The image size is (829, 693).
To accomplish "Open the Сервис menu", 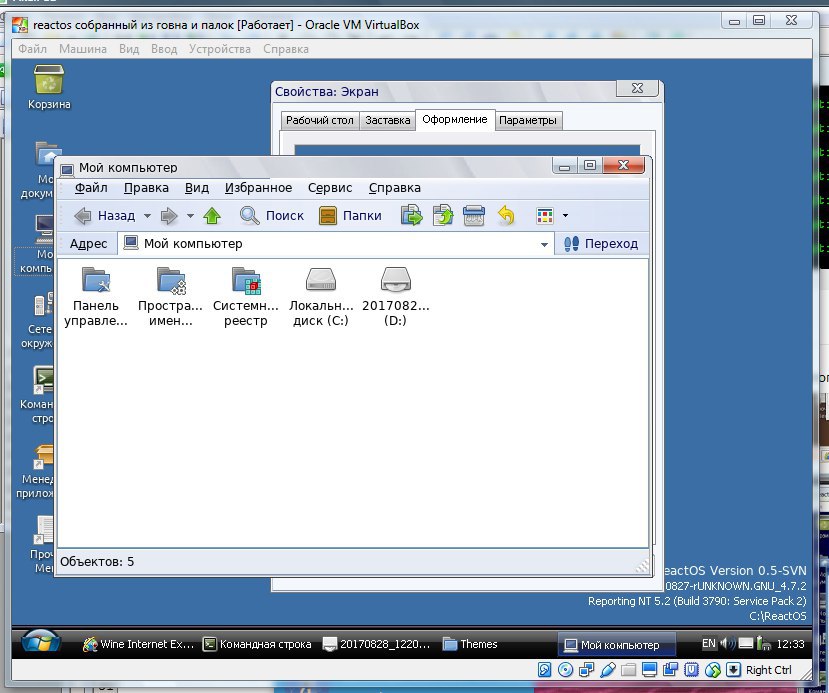I will coord(330,188).
